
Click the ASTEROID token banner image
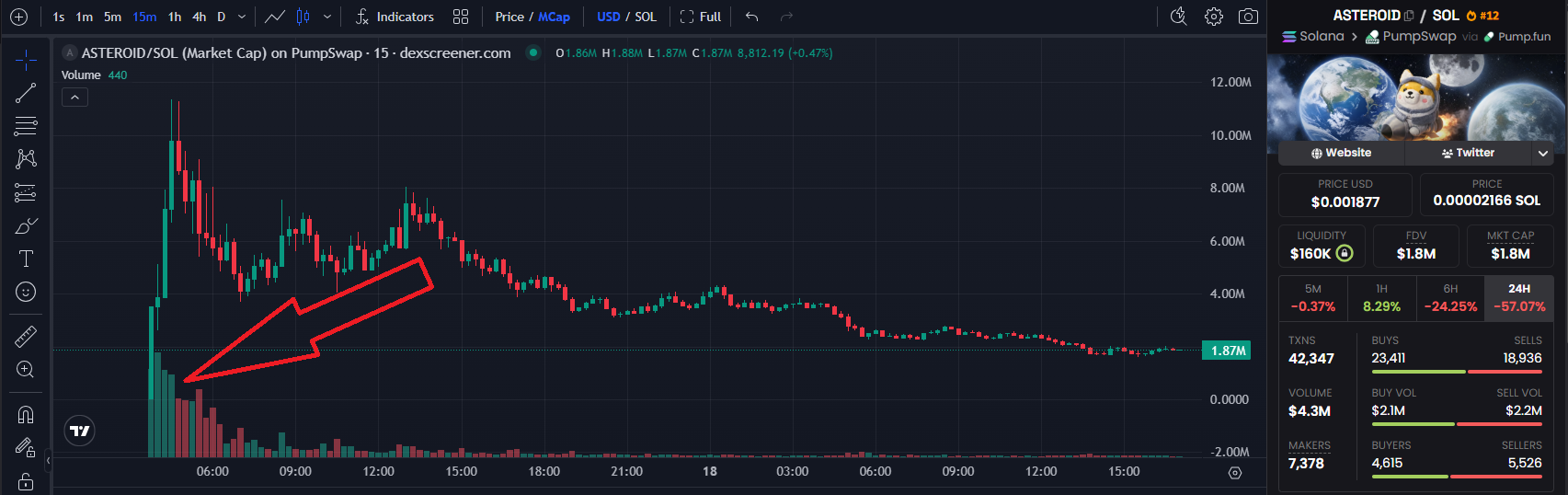[x=1416, y=97]
